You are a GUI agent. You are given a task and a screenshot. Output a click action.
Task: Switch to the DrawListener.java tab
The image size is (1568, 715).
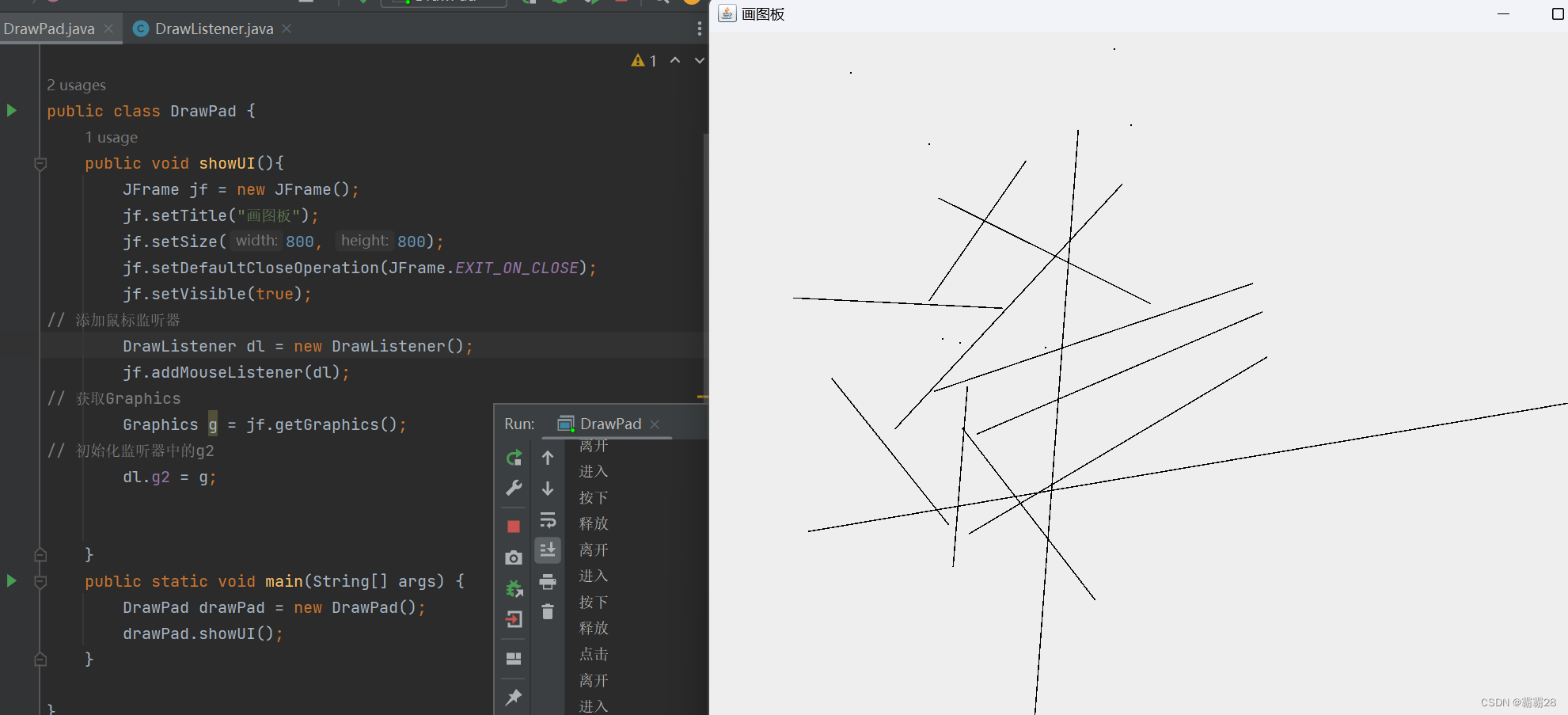coord(212,29)
